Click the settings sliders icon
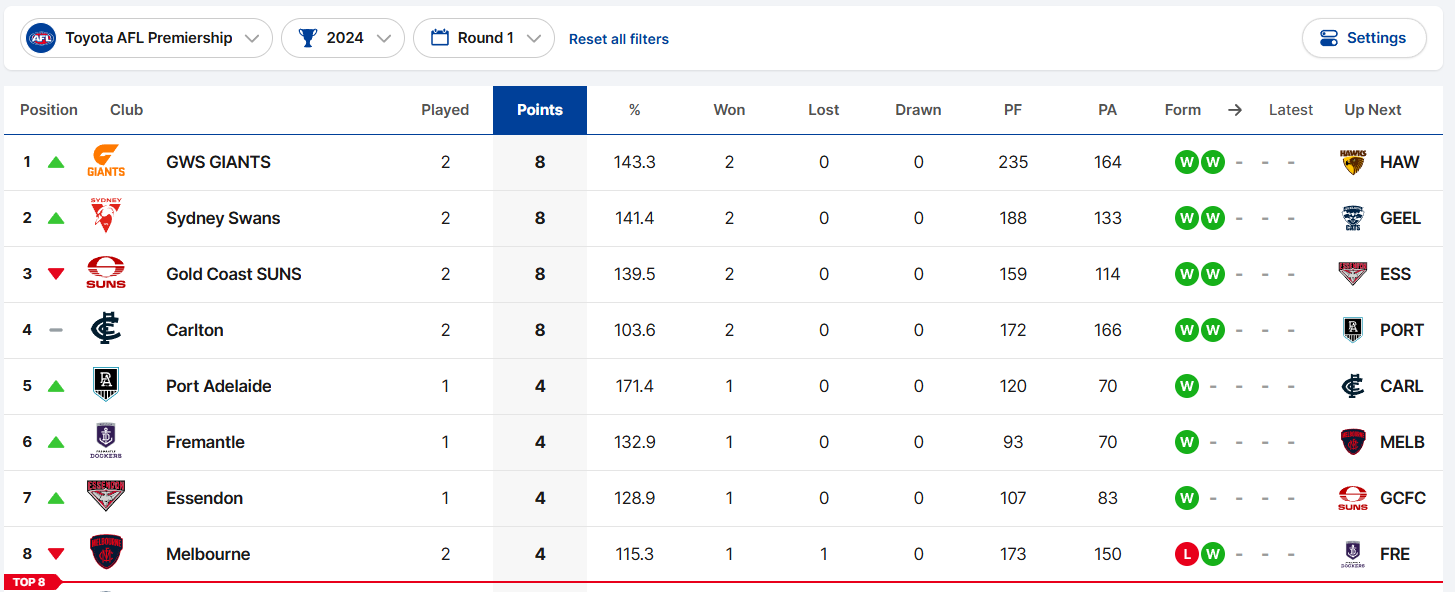This screenshot has height=592, width=1455. [1329, 38]
